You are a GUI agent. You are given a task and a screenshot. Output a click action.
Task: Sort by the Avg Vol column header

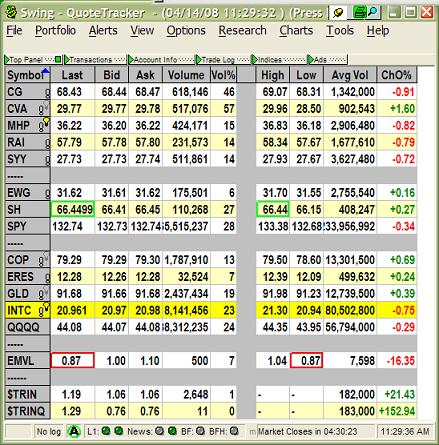(x=350, y=75)
